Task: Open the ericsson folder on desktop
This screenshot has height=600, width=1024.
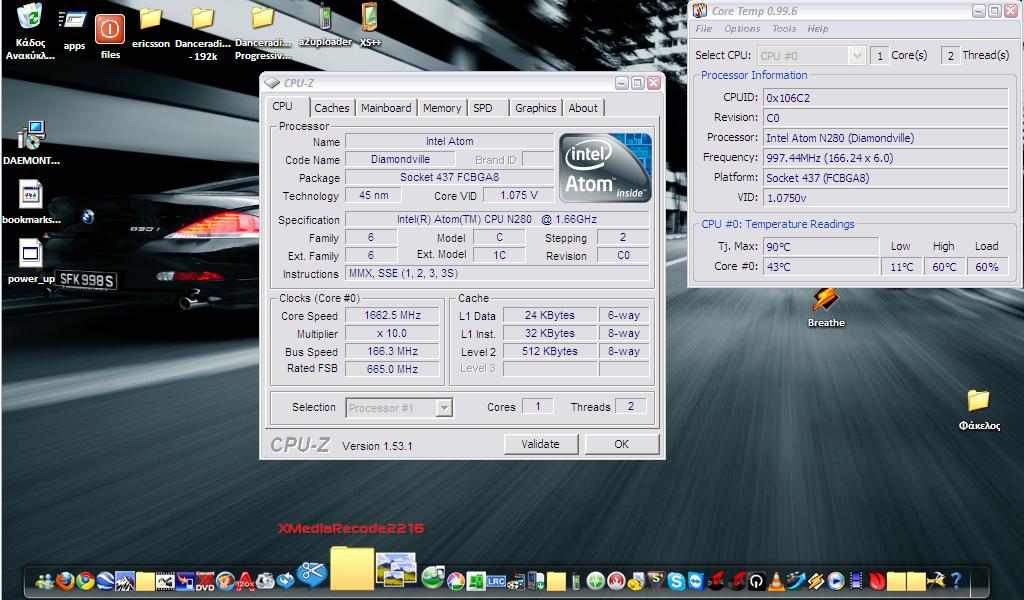Action: [x=151, y=27]
